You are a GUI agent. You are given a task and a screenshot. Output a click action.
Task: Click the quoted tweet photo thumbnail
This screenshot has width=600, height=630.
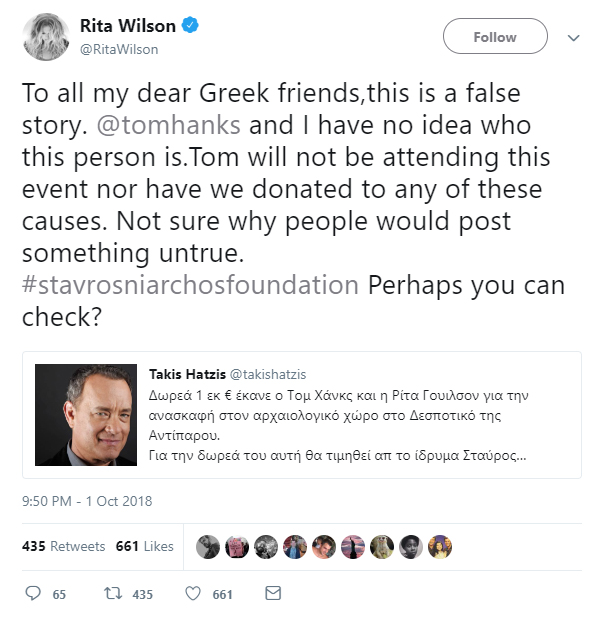click(x=86, y=415)
